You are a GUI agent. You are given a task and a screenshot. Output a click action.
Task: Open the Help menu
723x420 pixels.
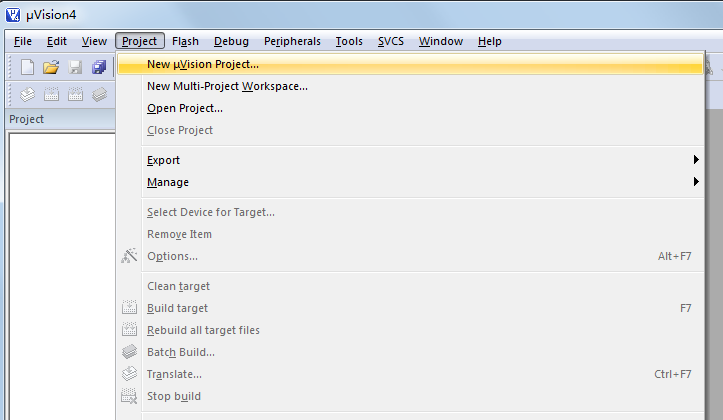coord(489,41)
